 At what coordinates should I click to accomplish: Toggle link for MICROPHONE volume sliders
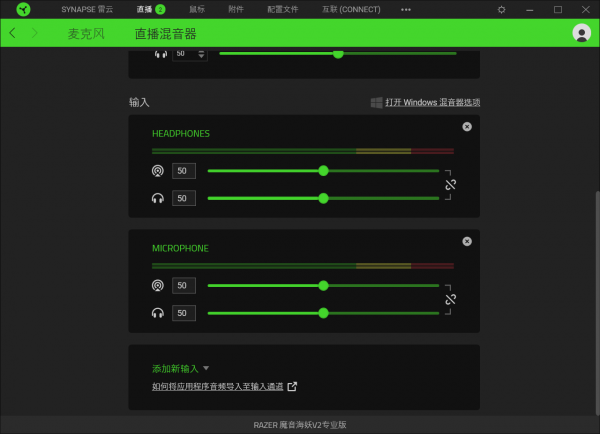pyautogui.click(x=450, y=299)
